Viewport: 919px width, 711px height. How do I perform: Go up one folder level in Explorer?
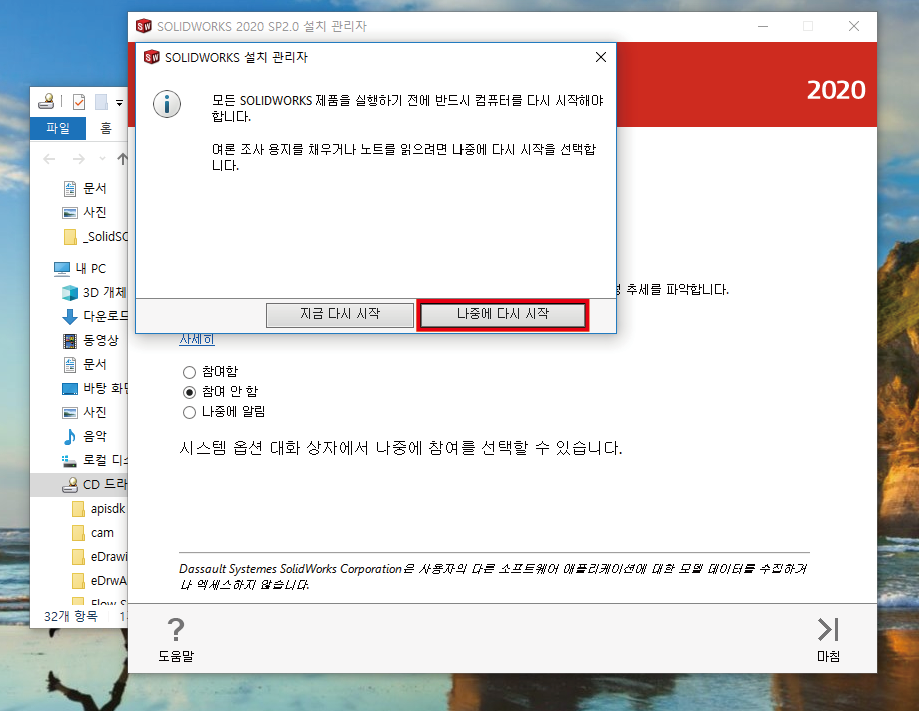[x=122, y=159]
